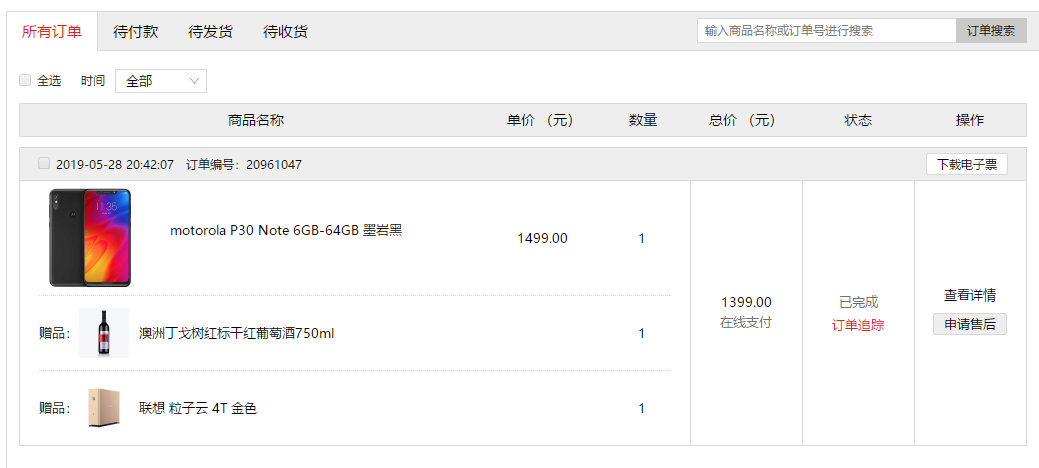Open the 时间 dropdown showing 全部
This screenshot has width=1039, height=468.
tap(161, 81)
